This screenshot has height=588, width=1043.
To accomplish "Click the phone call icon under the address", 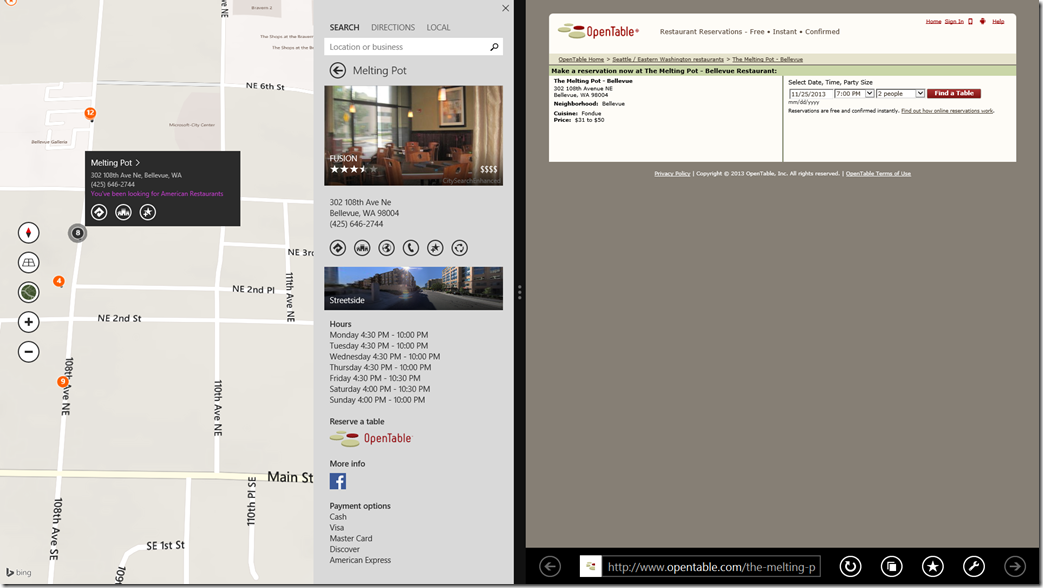I will click(411, 248).
